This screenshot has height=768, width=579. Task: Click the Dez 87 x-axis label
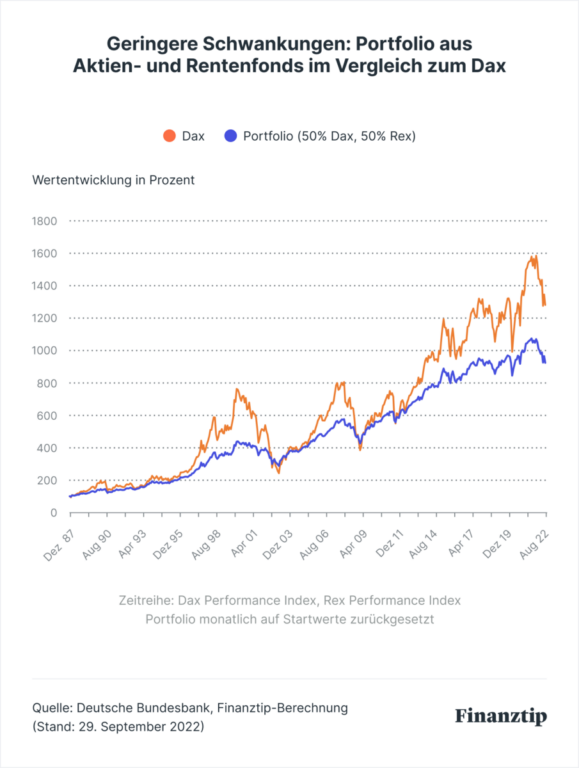point(59,545)
